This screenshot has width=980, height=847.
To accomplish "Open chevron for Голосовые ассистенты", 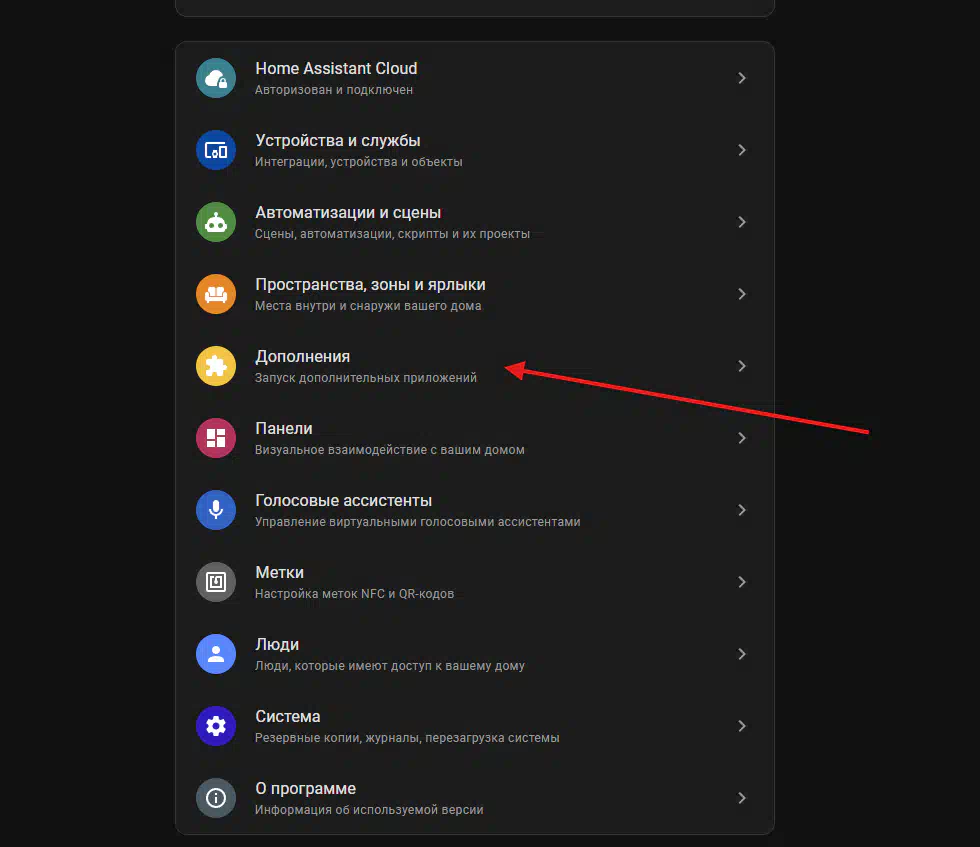I will point(742,510).
